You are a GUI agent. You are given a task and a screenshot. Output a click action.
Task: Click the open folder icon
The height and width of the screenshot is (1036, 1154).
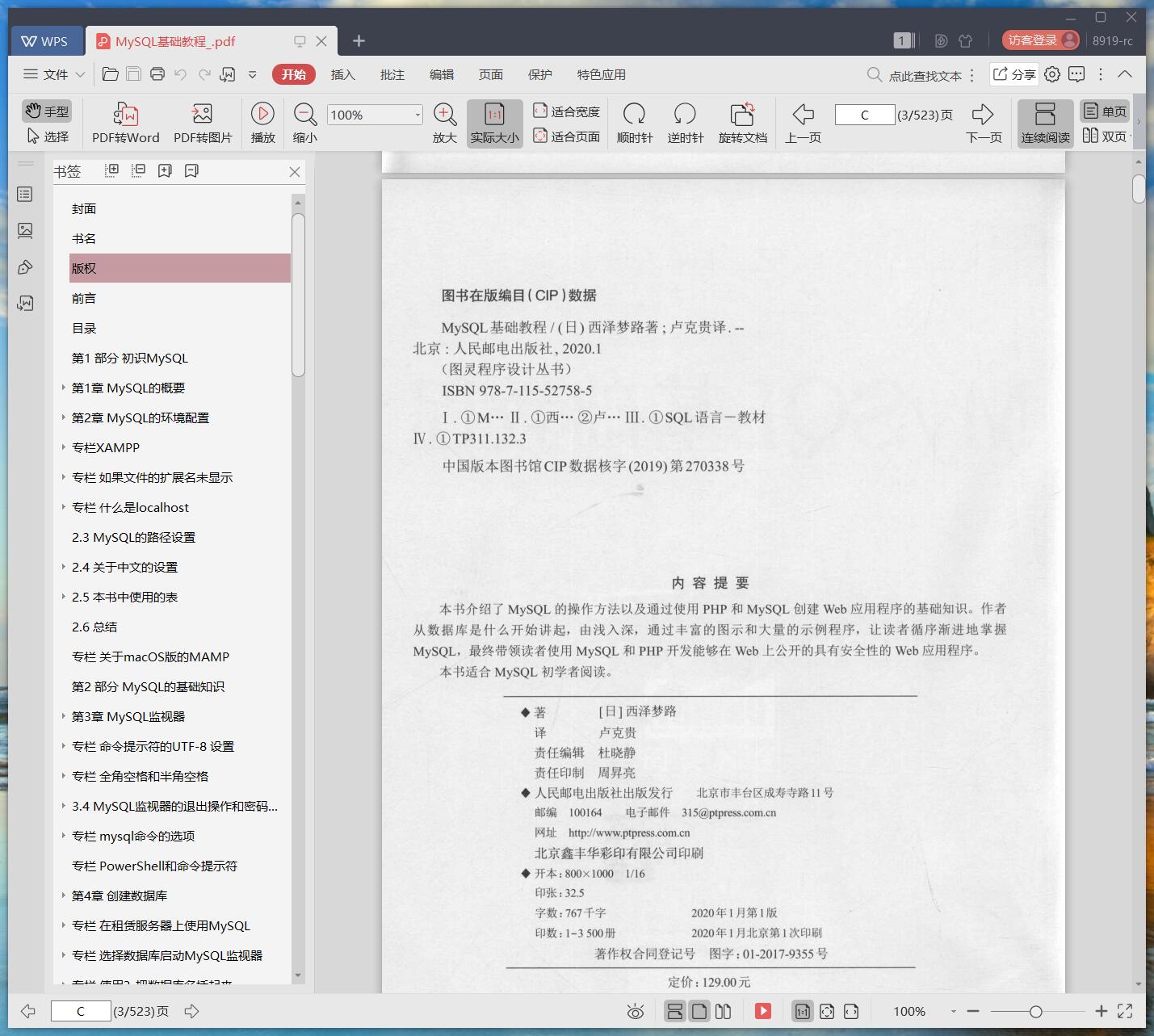(x=111, y=74)
